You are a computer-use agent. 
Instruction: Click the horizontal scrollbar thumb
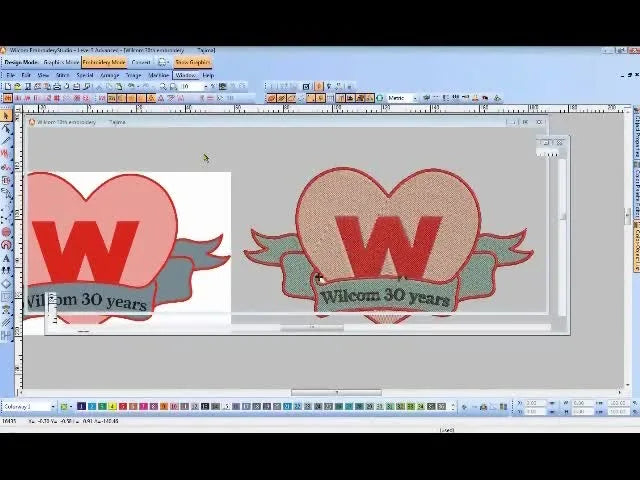coord(336,392)
